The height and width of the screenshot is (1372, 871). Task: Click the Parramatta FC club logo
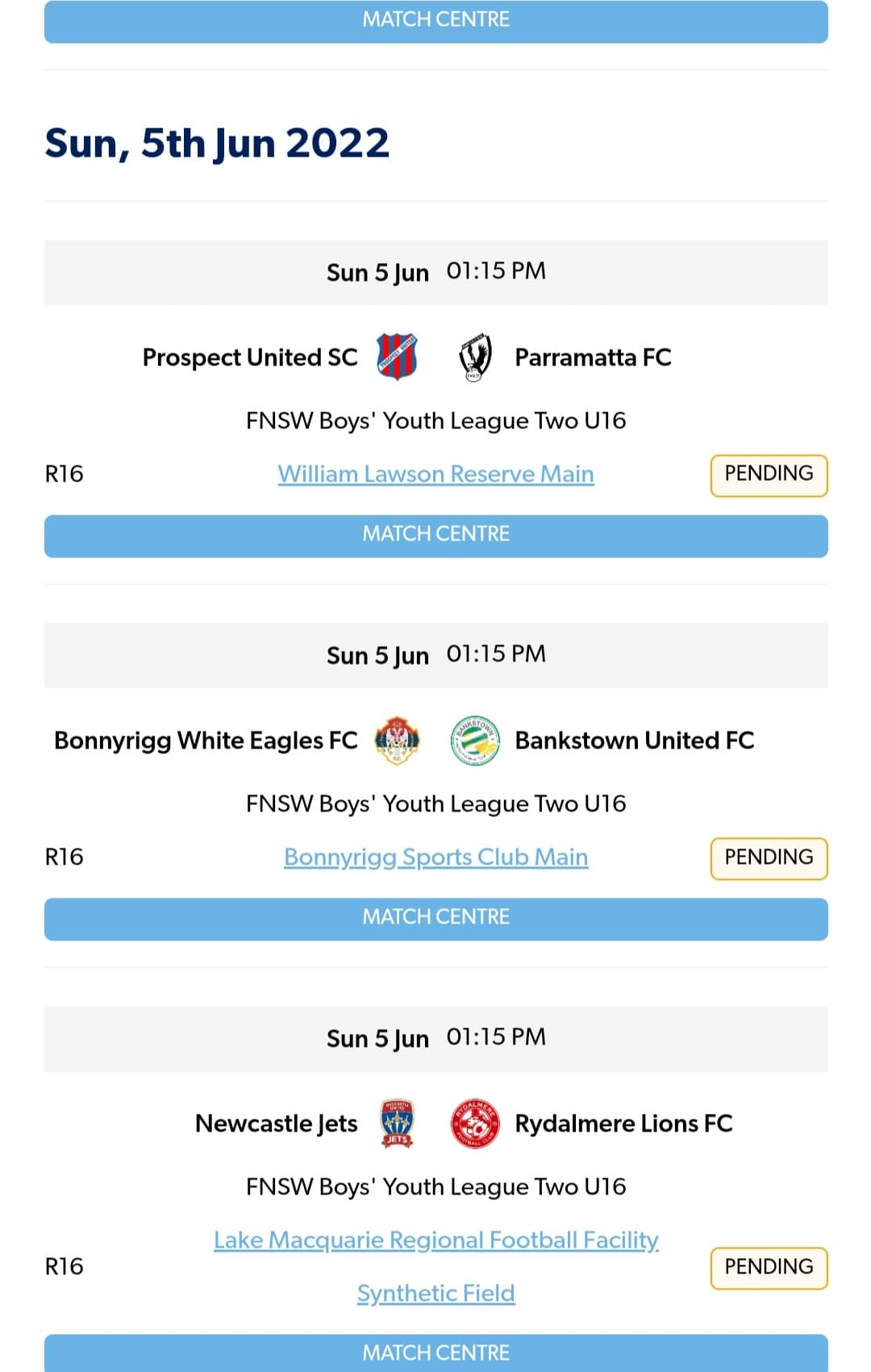click(x=475, y=357)
